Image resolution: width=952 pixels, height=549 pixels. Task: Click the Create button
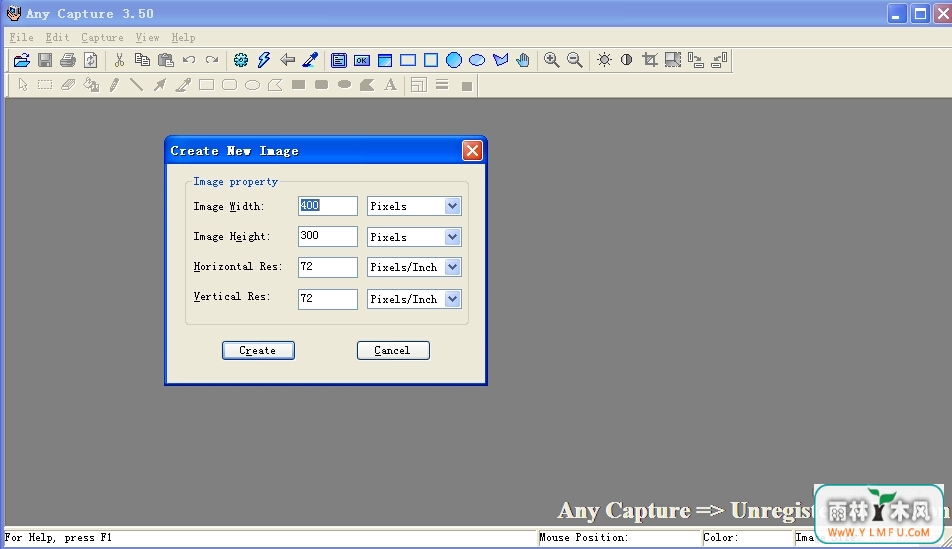click(x=258, y=350)
